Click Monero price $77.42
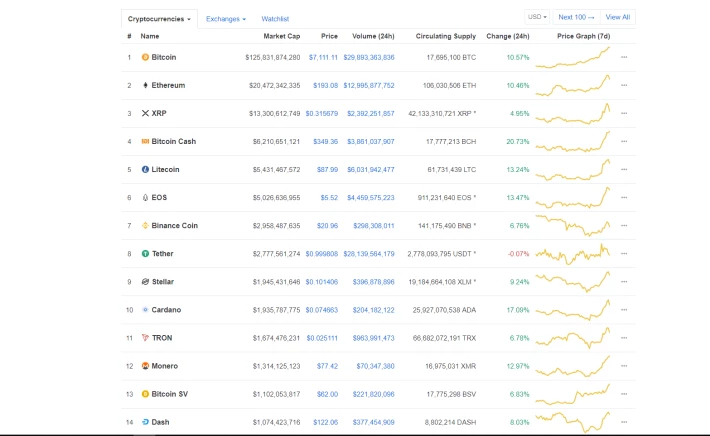The image size is (710, 436). click(x=327, y=366)
